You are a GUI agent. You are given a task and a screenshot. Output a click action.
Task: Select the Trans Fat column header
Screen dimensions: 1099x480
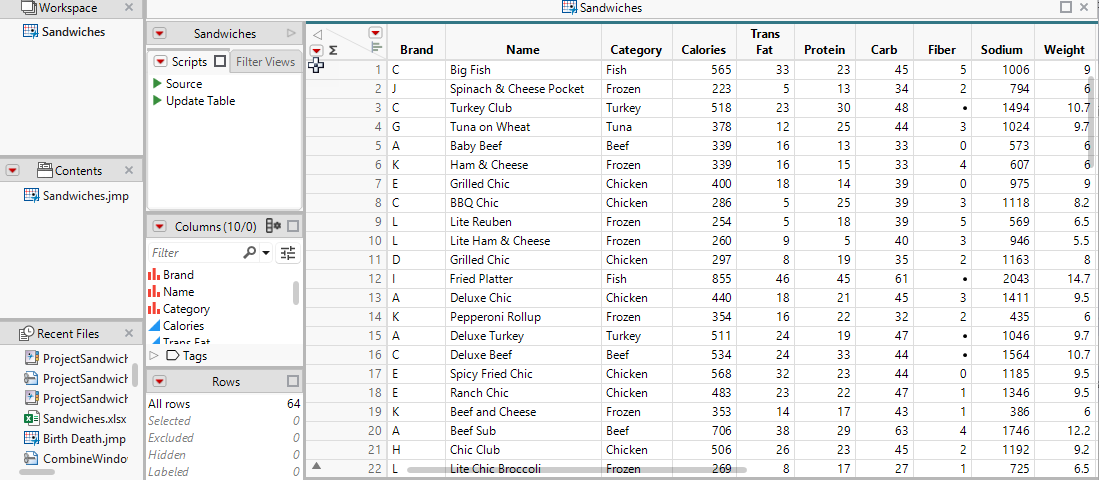point(765,42)
